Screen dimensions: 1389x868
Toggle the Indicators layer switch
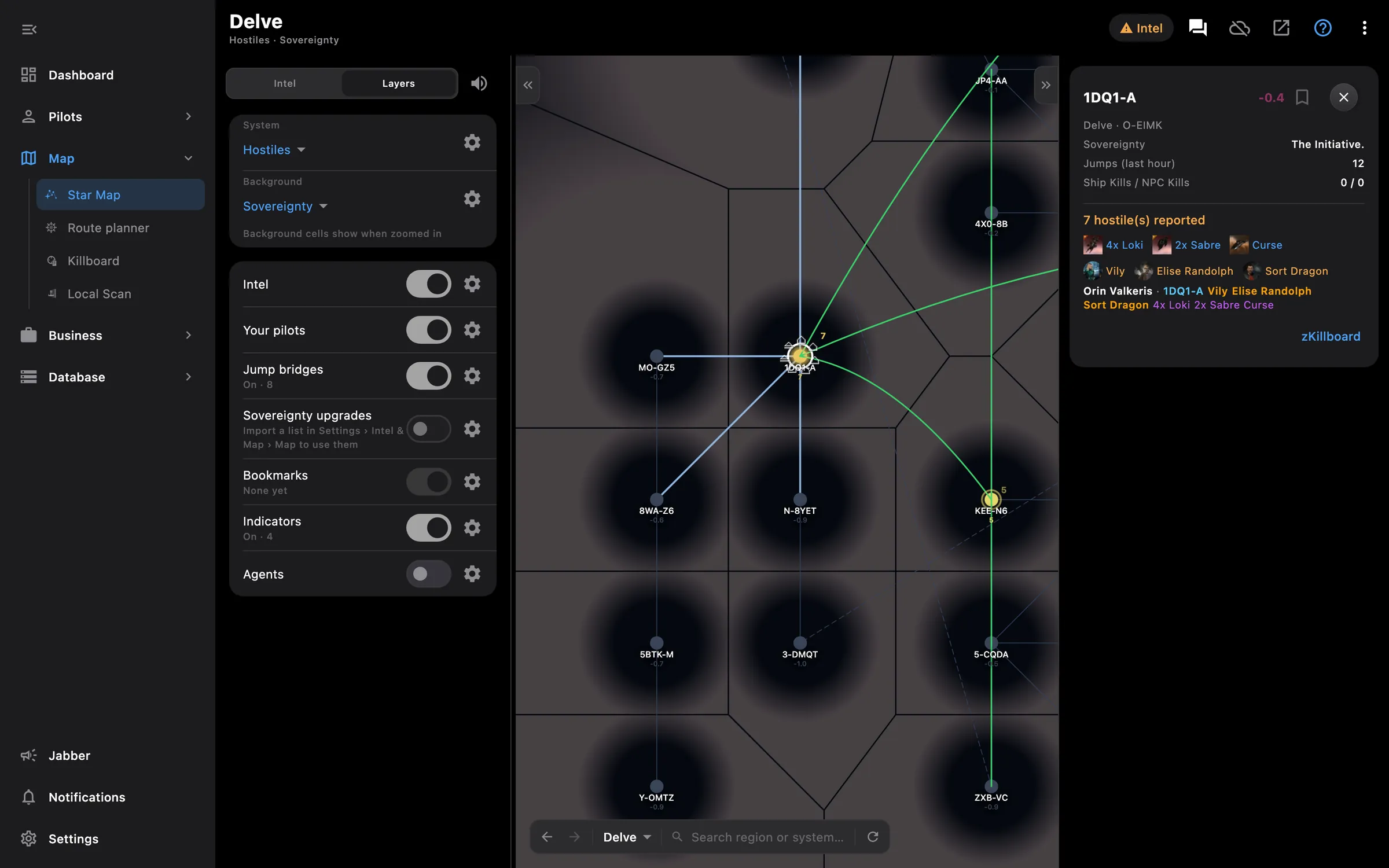point(428,528)
